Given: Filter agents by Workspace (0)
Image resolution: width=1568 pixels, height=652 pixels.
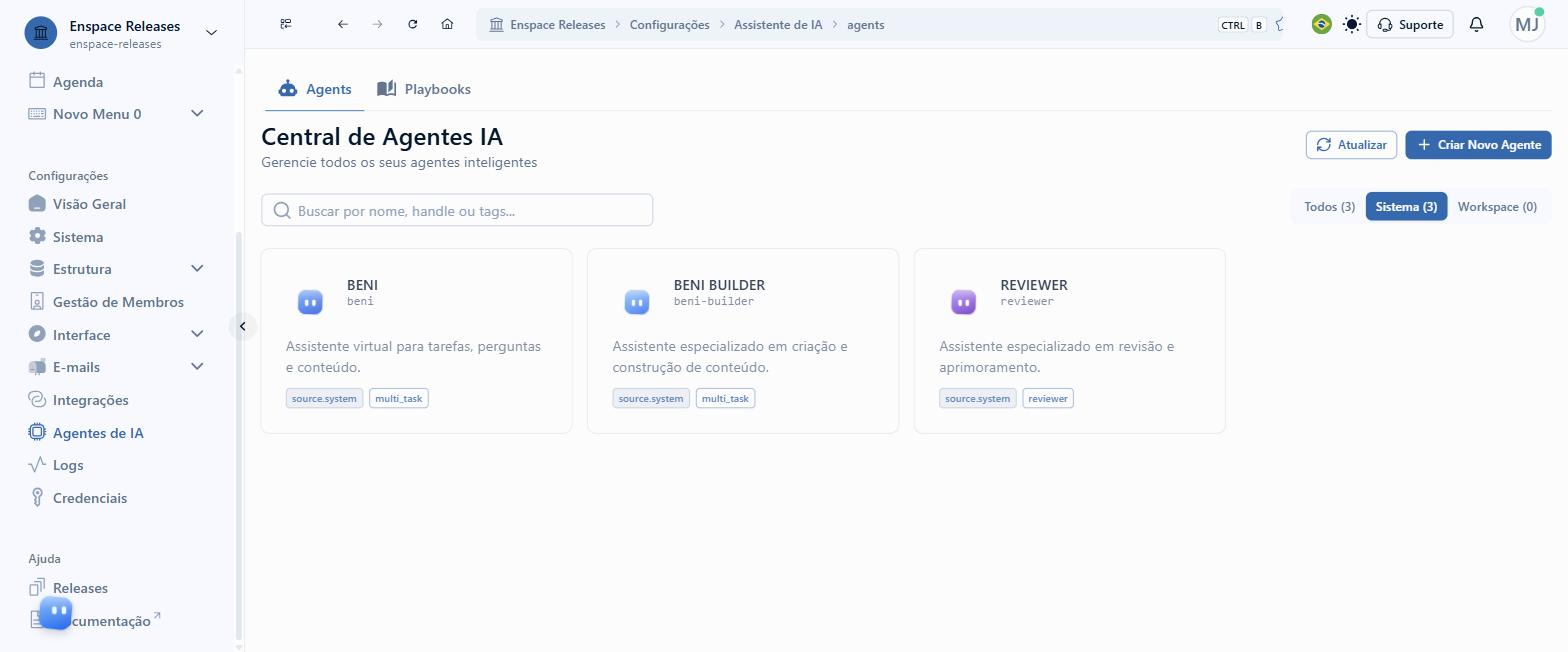Looking at the screenshot, I should tap(1497, 206).
